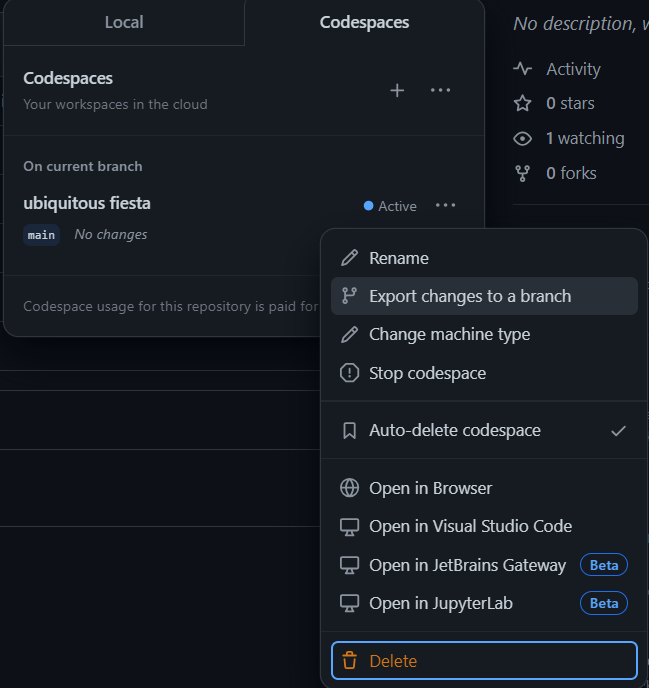The image size is (649, 688).
Task: Open Codespaces header options ellipsis
Action: (x=440, y=90)
